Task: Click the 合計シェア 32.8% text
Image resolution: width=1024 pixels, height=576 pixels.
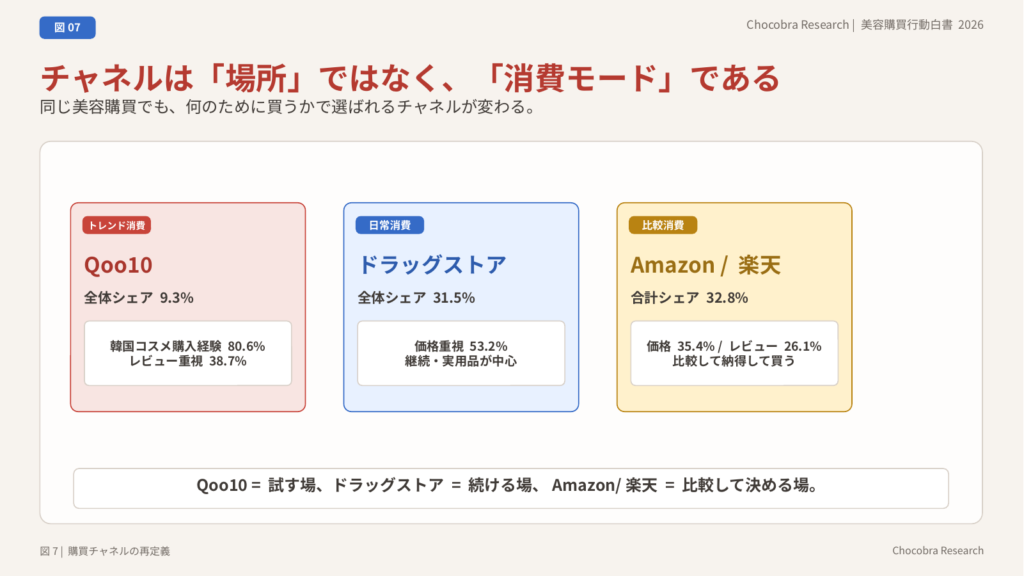Action: point(689,297)
